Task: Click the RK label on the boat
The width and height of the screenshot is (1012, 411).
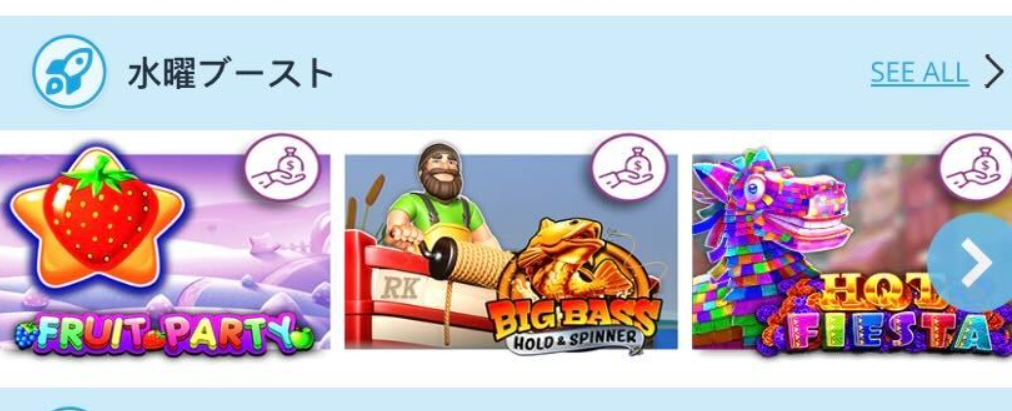Action: pos(400,287)
